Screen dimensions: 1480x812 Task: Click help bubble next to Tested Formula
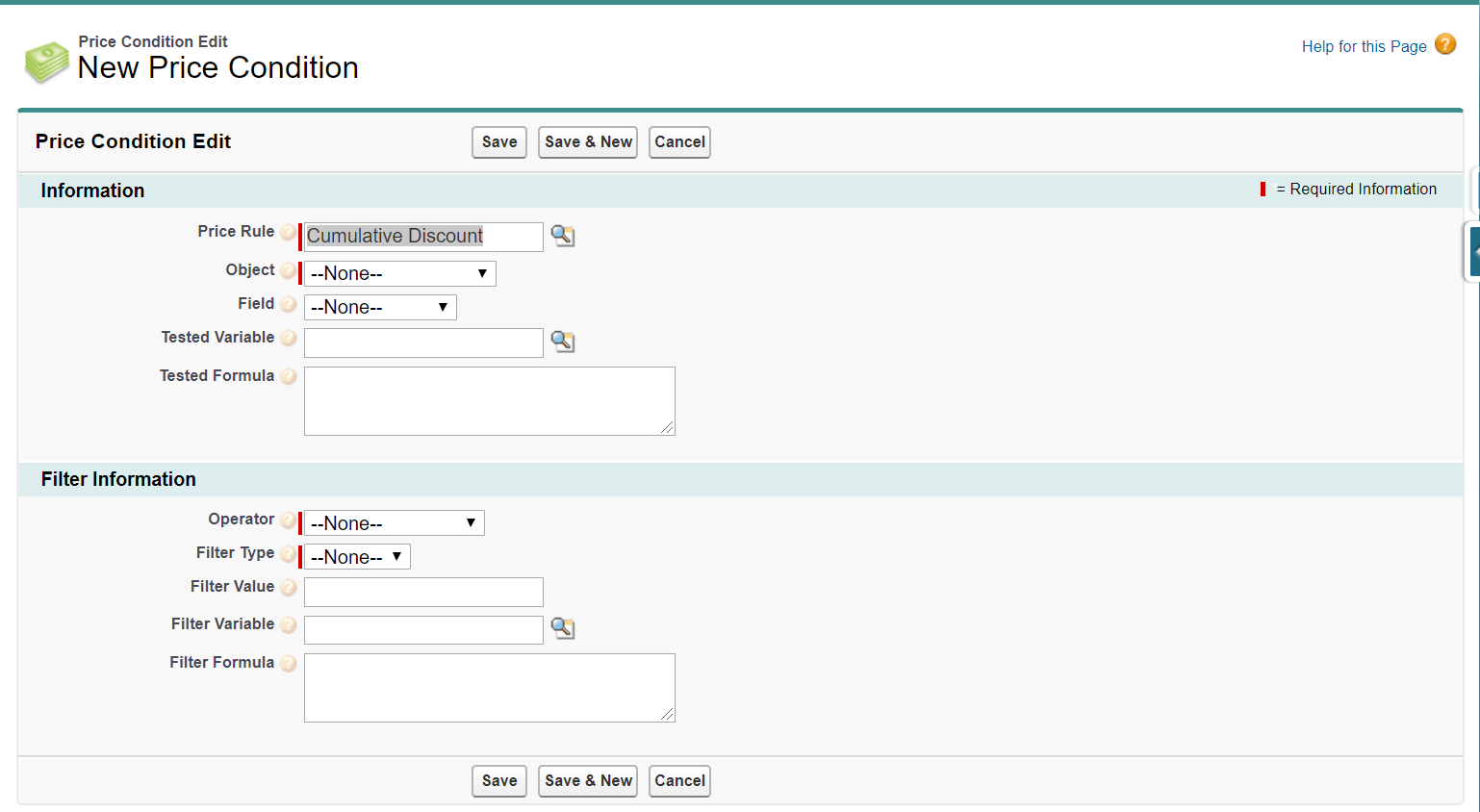tap(288, 377)
